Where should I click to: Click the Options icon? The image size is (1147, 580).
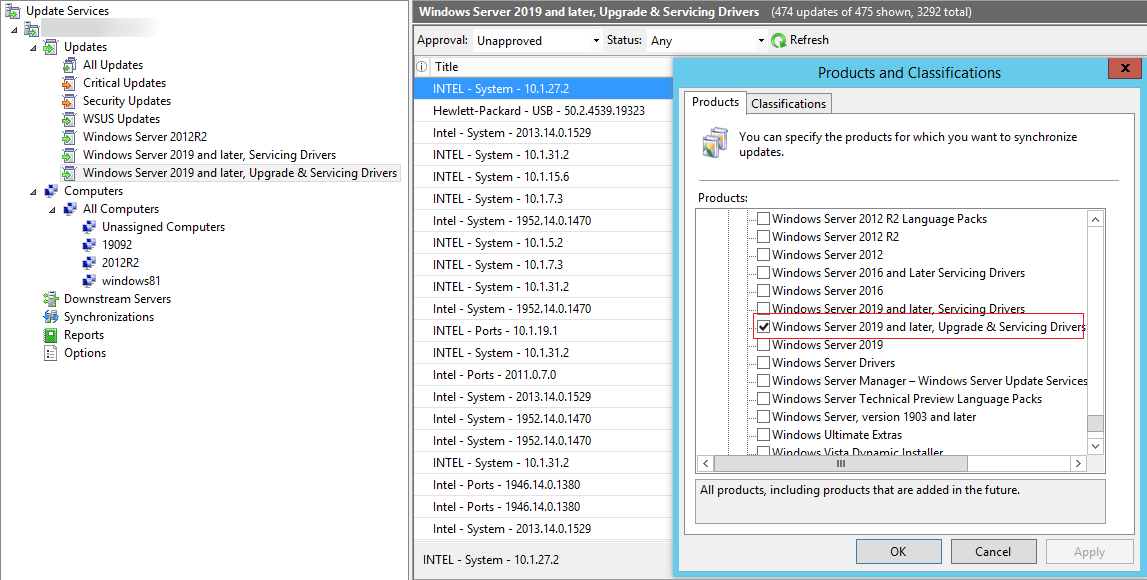tap(50, 353)
